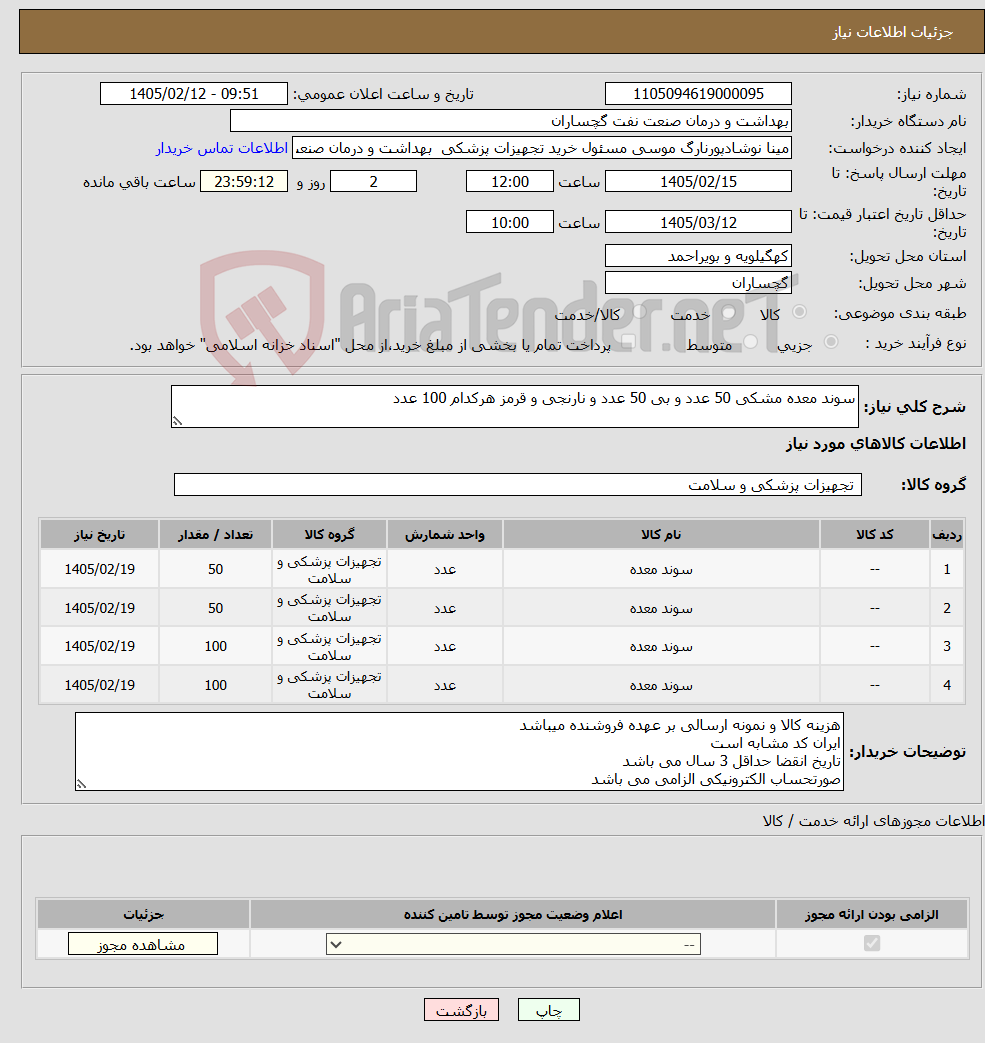The image size is (985, 1043).
Task: Select the خدمت radio button
Action: pyautogui.click(x=728, y=313)
